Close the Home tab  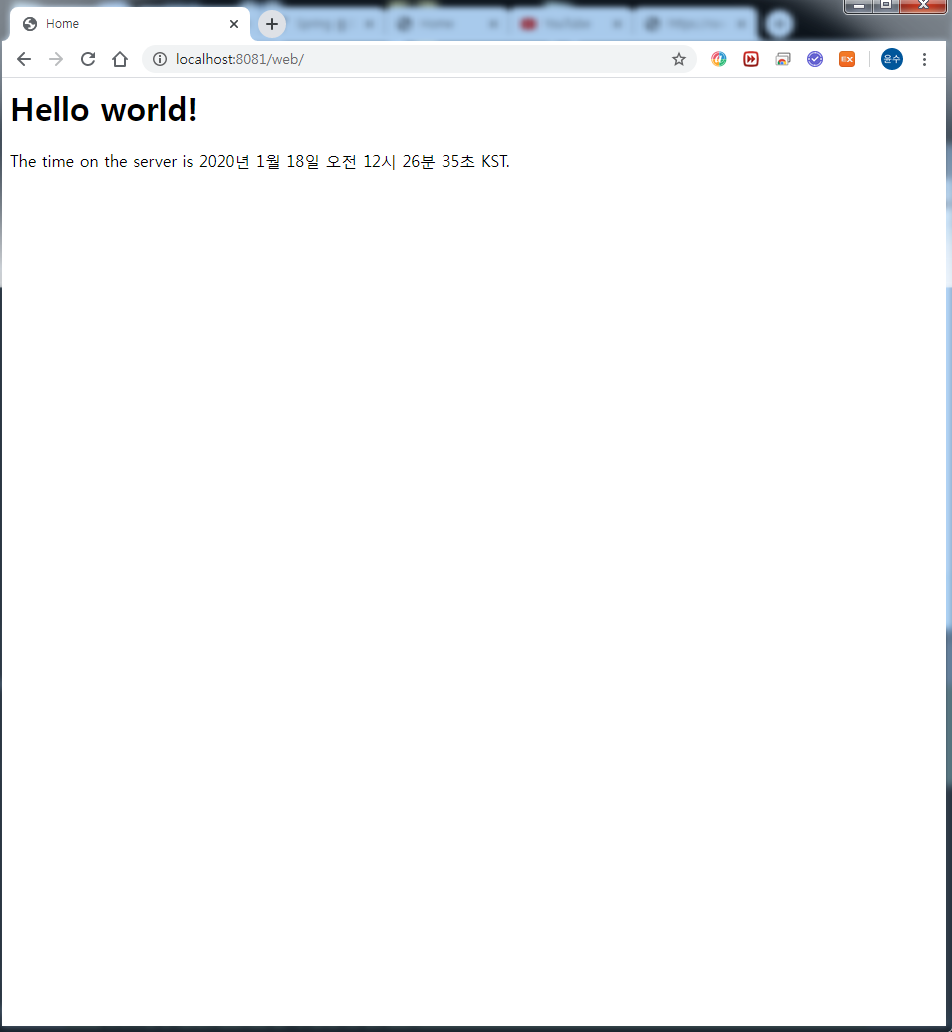pos(234,24)
